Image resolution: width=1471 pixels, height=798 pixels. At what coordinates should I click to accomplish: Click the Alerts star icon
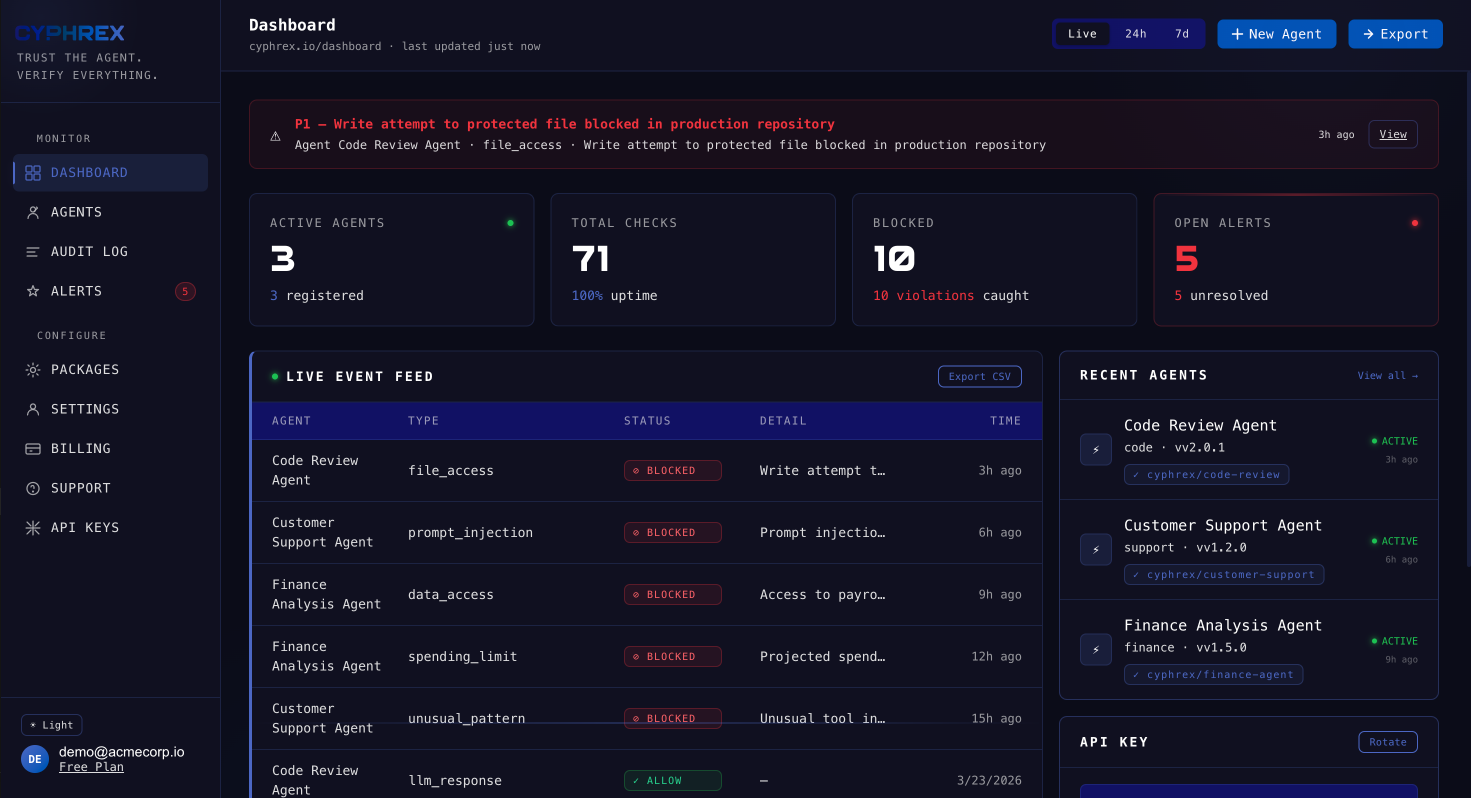pyautogui.click(x=33, y=291)
